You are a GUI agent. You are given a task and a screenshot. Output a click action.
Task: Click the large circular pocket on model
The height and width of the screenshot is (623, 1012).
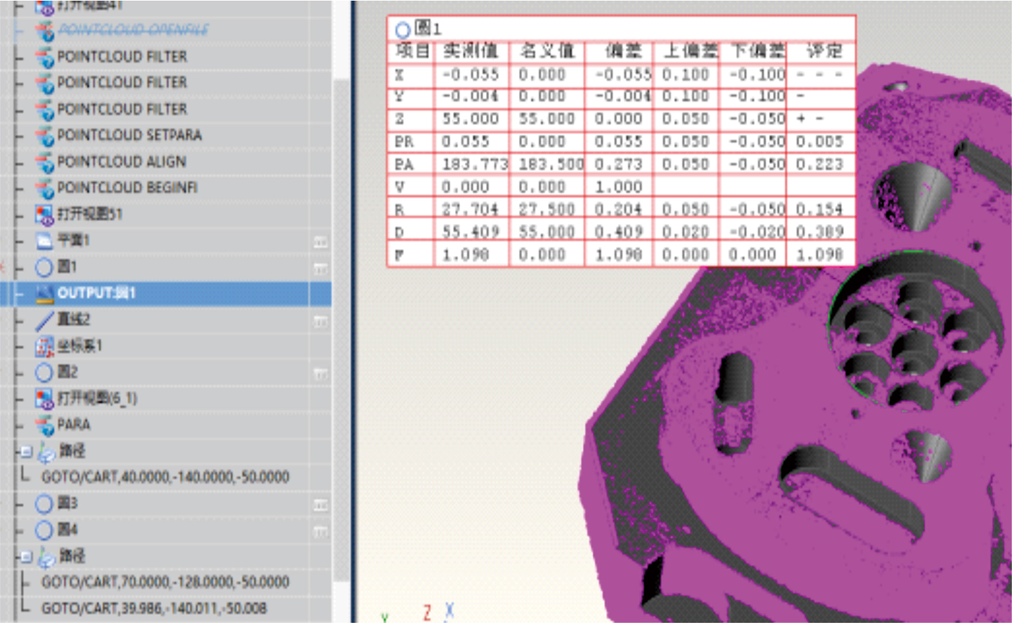point(910,330)
